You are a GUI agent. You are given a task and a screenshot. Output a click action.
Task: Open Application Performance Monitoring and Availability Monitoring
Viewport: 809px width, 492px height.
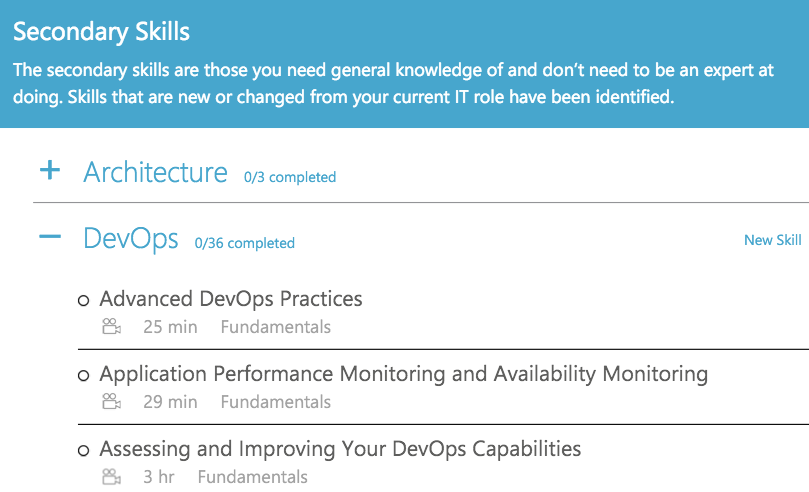[x=403, y=374]
